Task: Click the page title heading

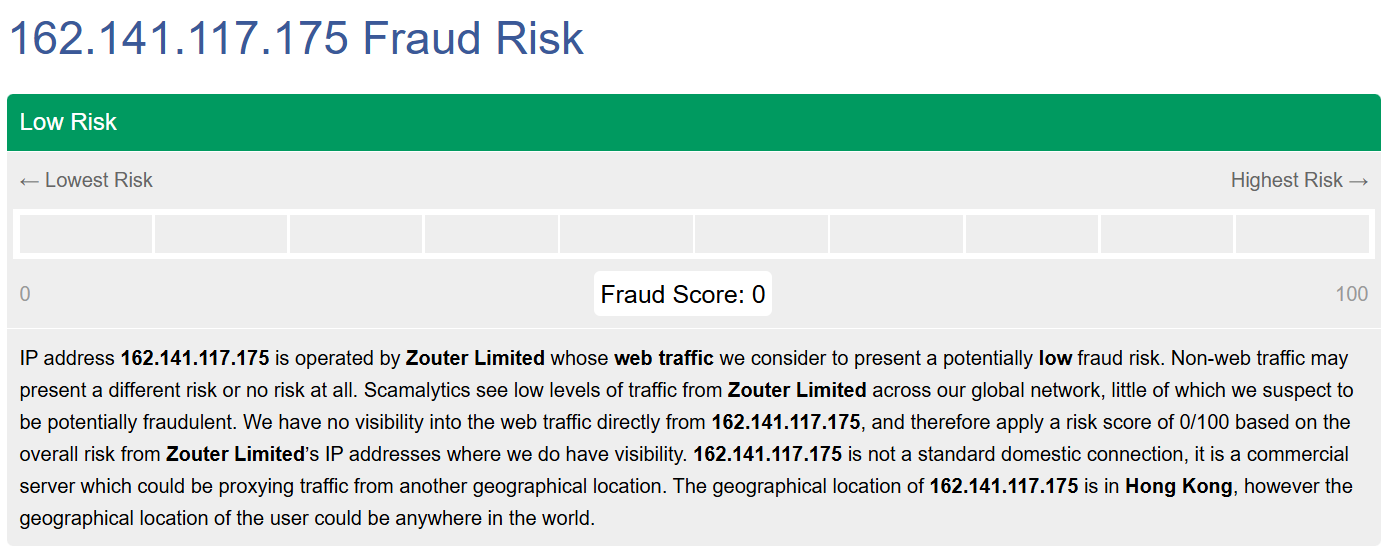Action: click(296, 38)
